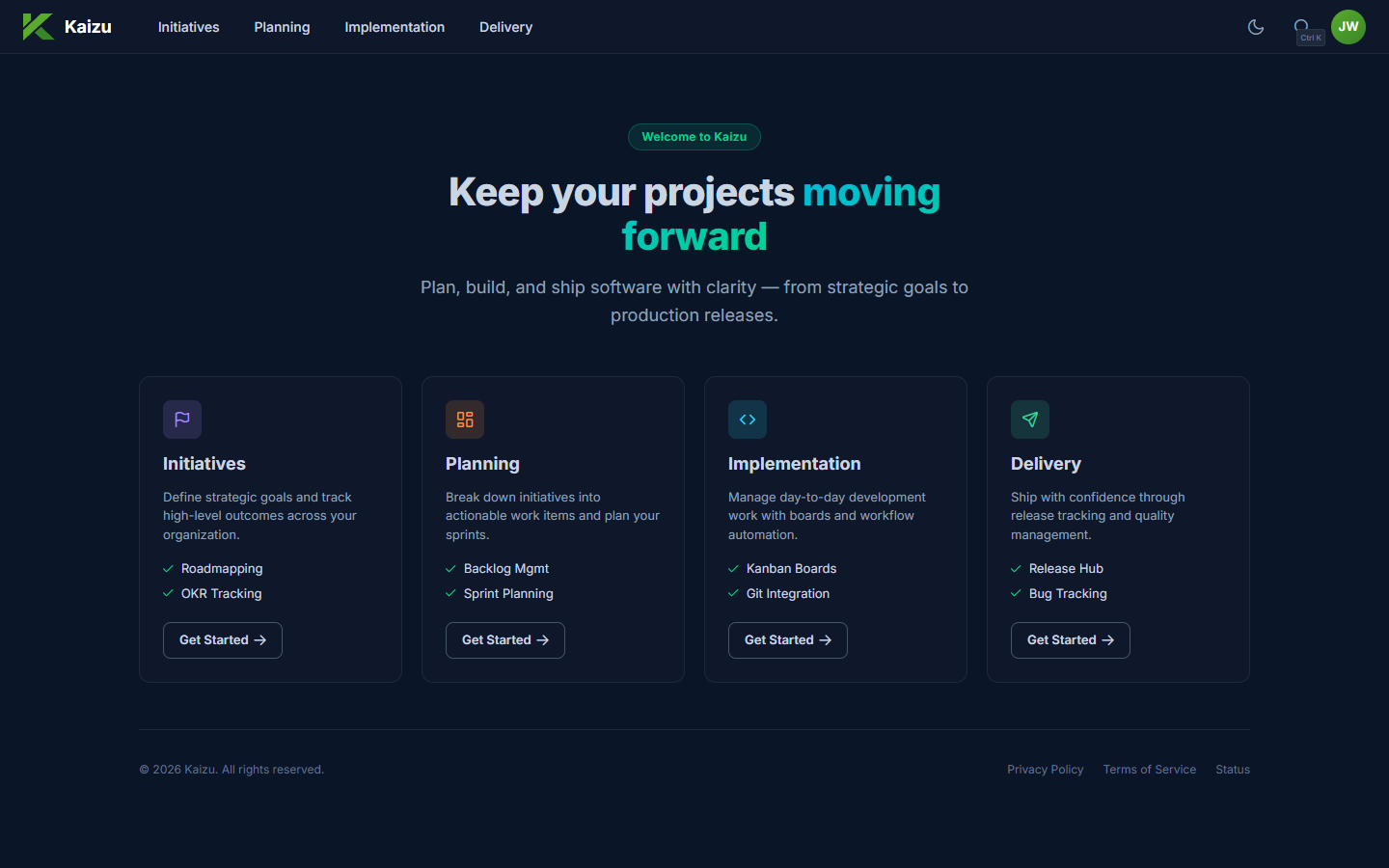Select Delivery in the top navigation
1389x868 pixels.
point(505,27)
